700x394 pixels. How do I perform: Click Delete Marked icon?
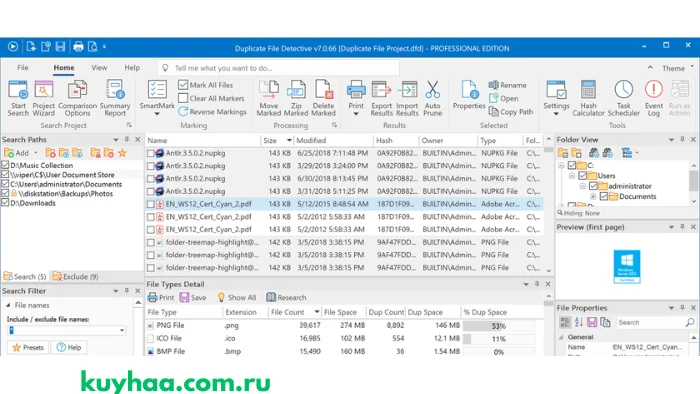323,98
